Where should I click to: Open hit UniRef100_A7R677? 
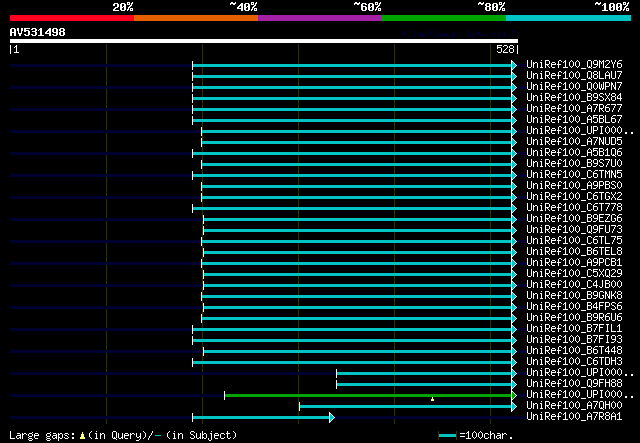574,109
